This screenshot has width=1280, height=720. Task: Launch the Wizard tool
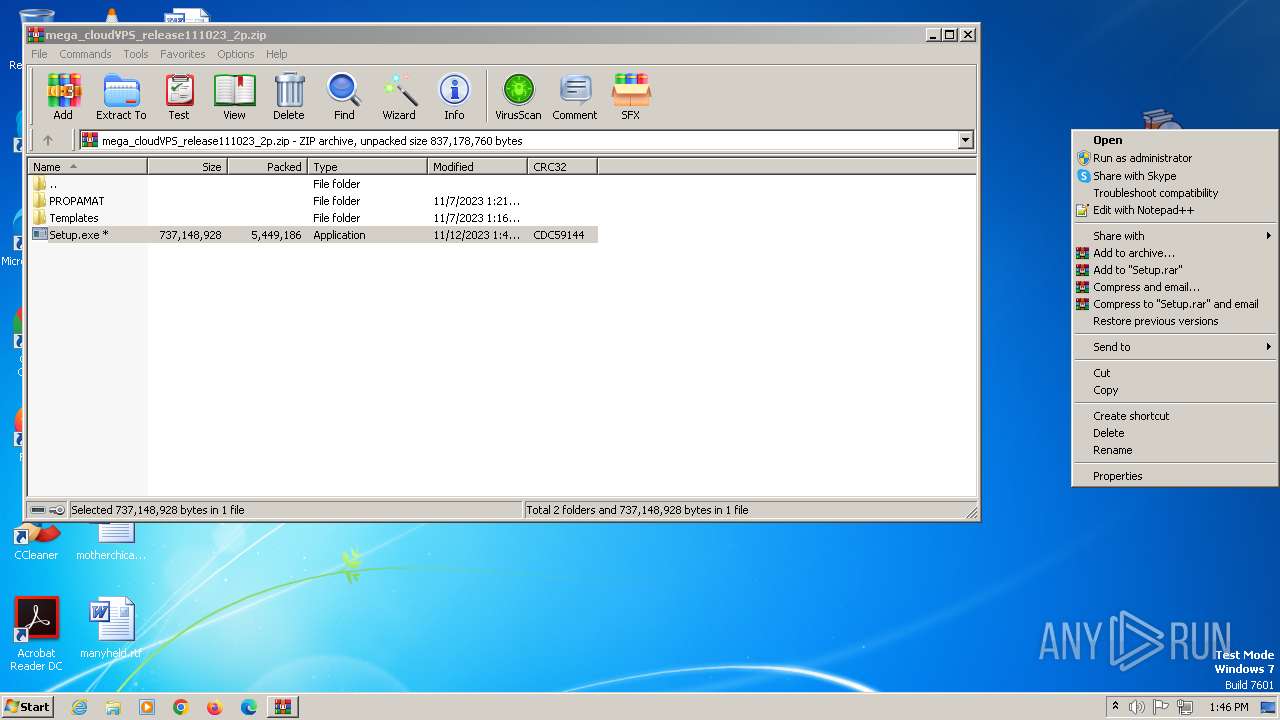(x=399, y=97)
